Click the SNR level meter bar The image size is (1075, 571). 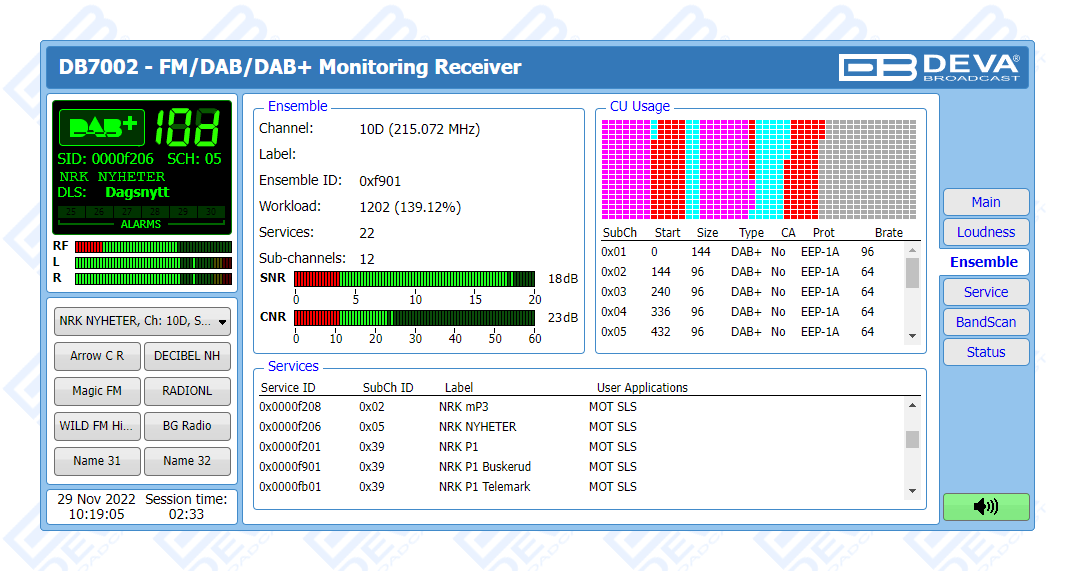pyautogui.click(x=417, y=278)
